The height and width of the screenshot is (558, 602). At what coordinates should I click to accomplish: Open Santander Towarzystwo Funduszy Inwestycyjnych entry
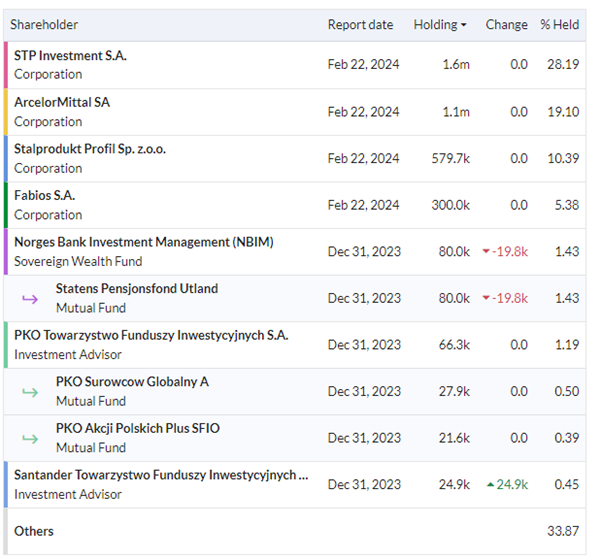tap(161, 475)
